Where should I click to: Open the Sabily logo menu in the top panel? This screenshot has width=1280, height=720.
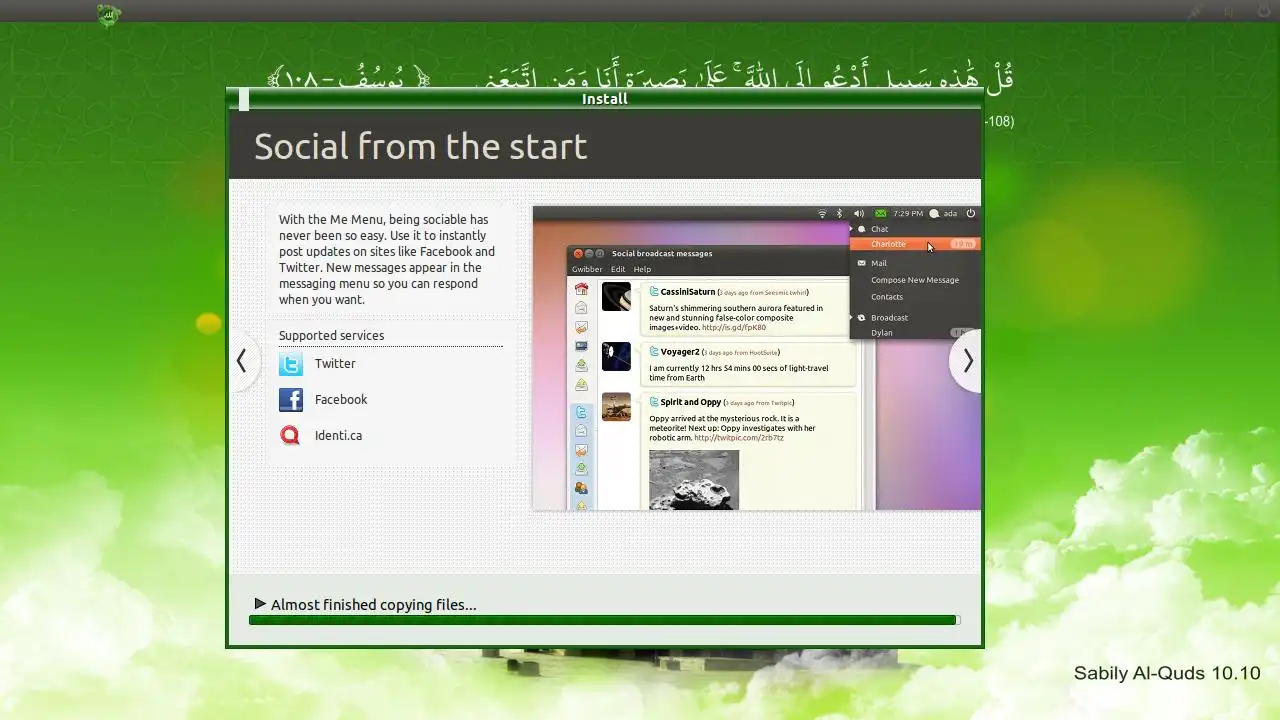coord(108,14)
